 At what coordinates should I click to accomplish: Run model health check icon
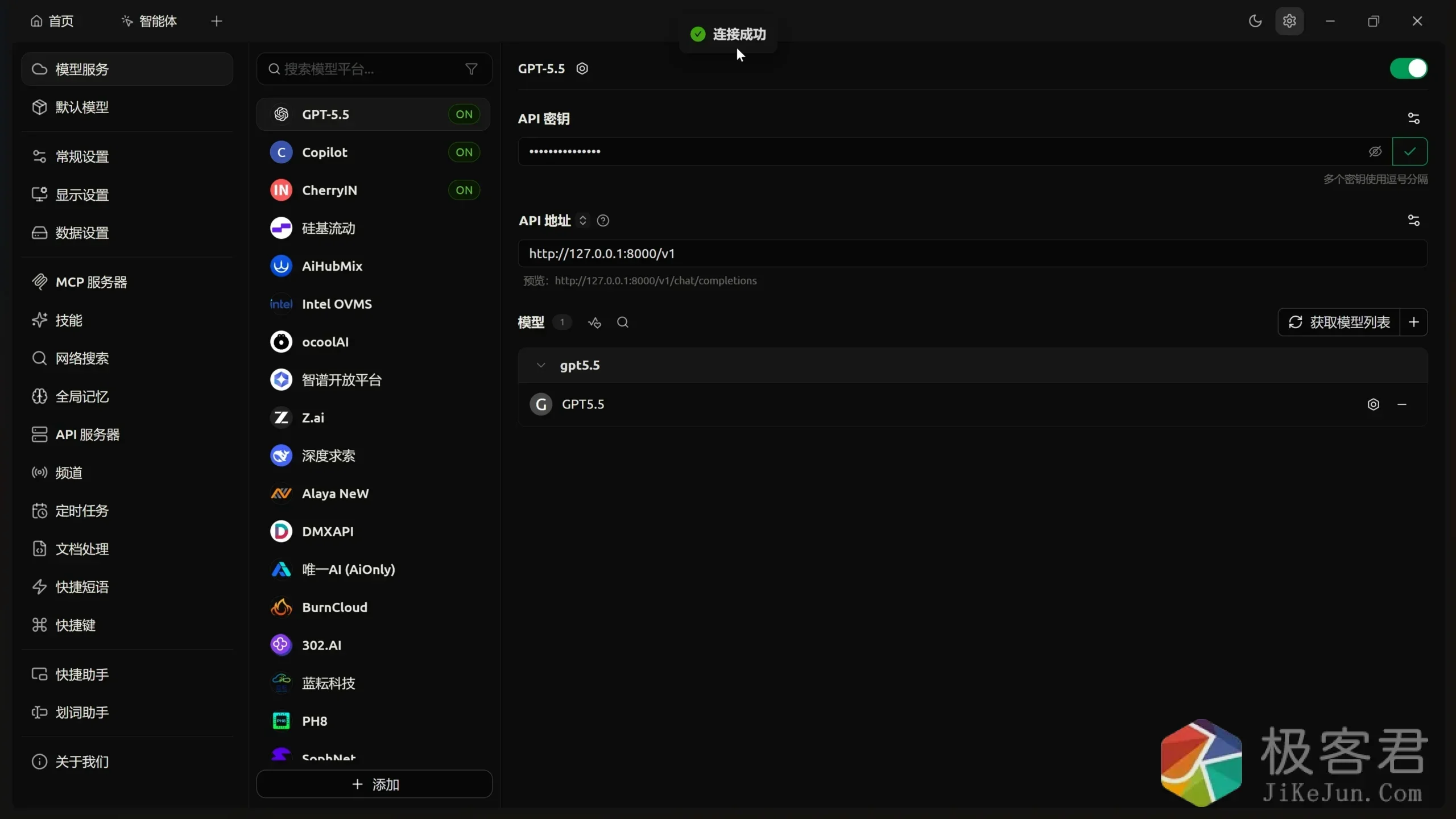click(x=594, y=322)
